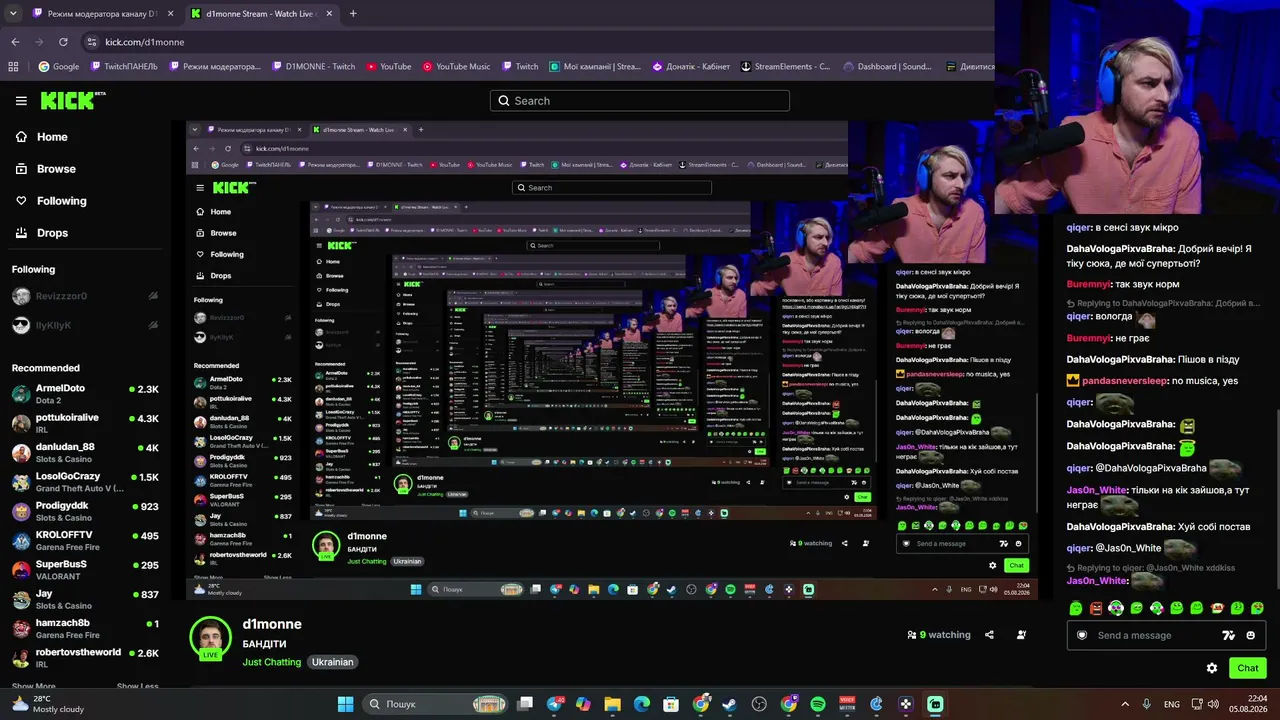The image size is (1280, 720).
Task: Open ilyKllyK followed channel
Action: coord(85,325)
